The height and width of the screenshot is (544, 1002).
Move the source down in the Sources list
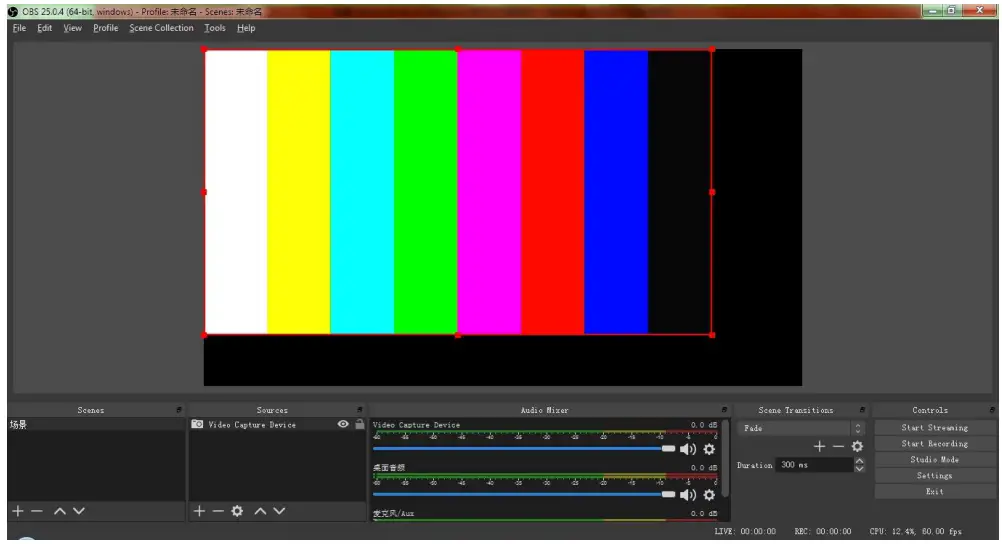(x=279, y=511)
